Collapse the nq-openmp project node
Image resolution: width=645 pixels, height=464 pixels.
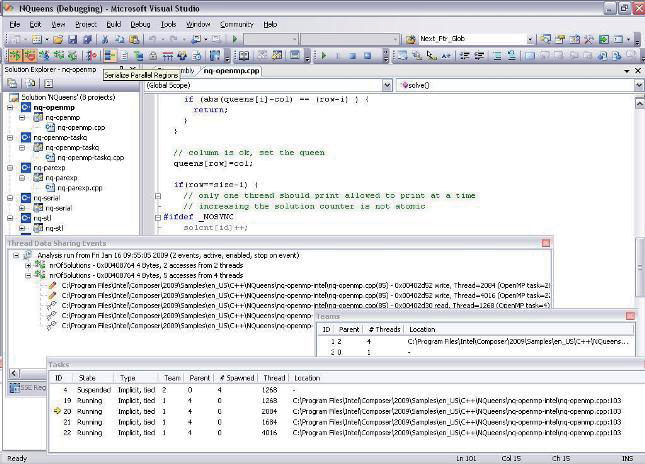[10, 107]
